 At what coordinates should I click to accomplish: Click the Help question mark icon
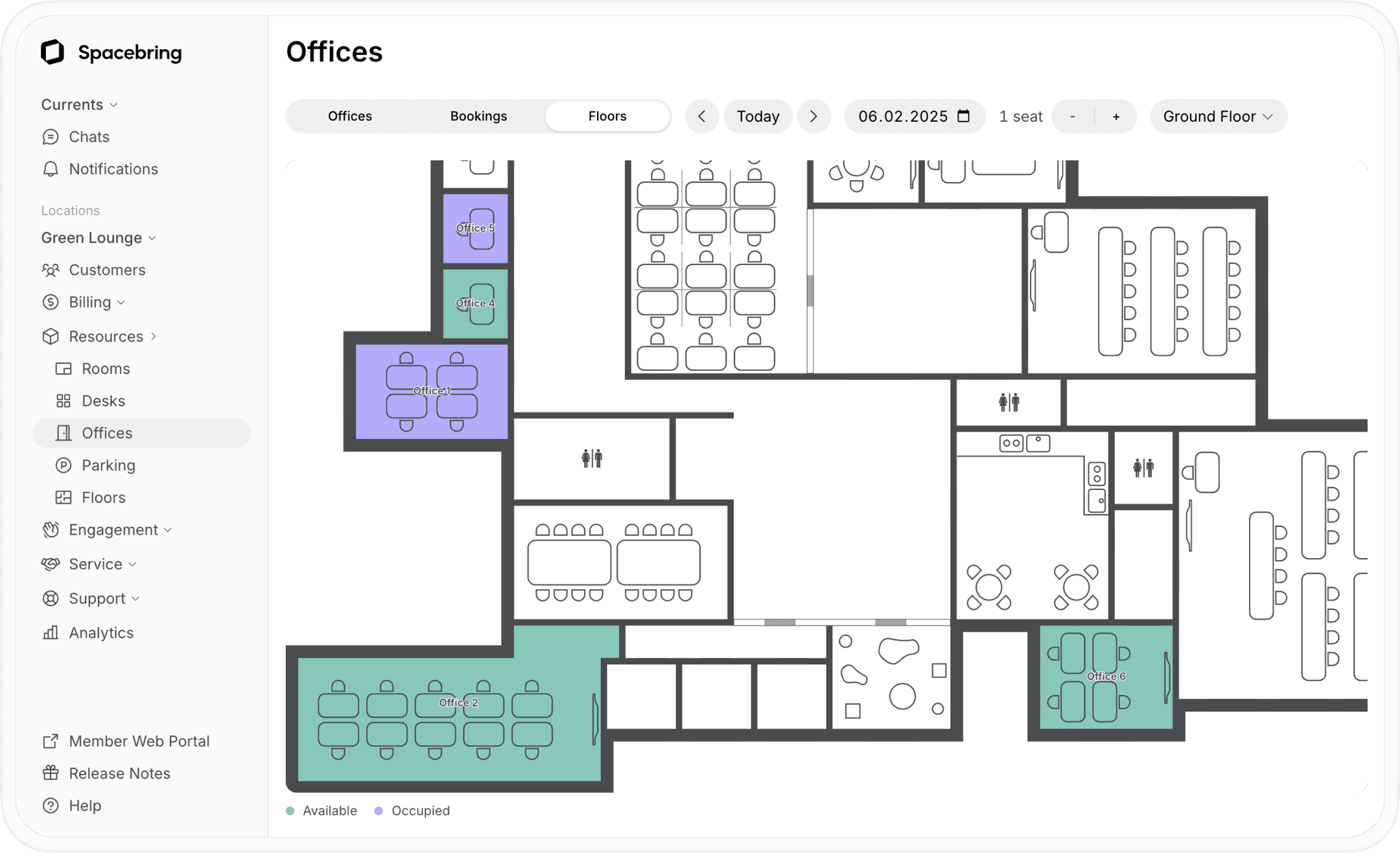51,806
